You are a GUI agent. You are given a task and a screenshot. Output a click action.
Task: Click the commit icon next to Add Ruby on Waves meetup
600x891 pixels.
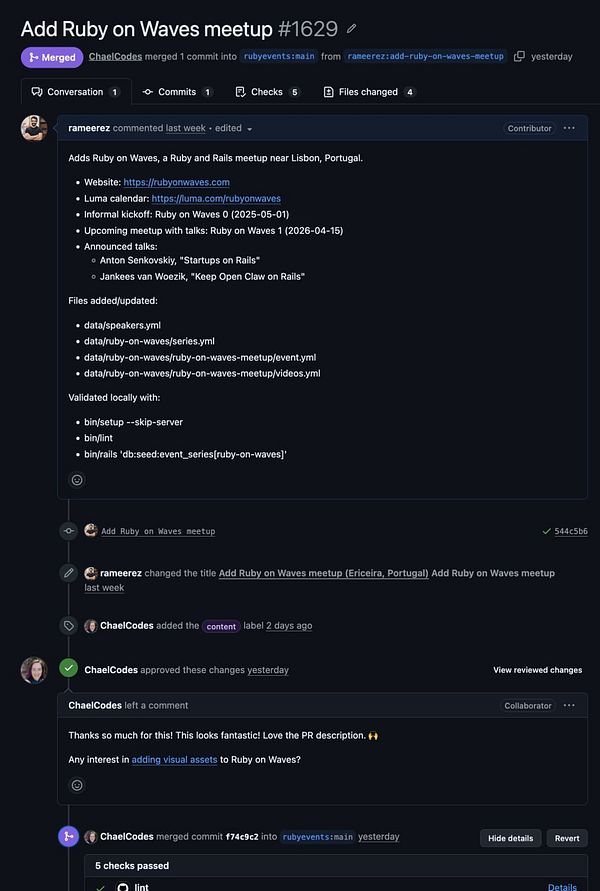tap(69, 531)
